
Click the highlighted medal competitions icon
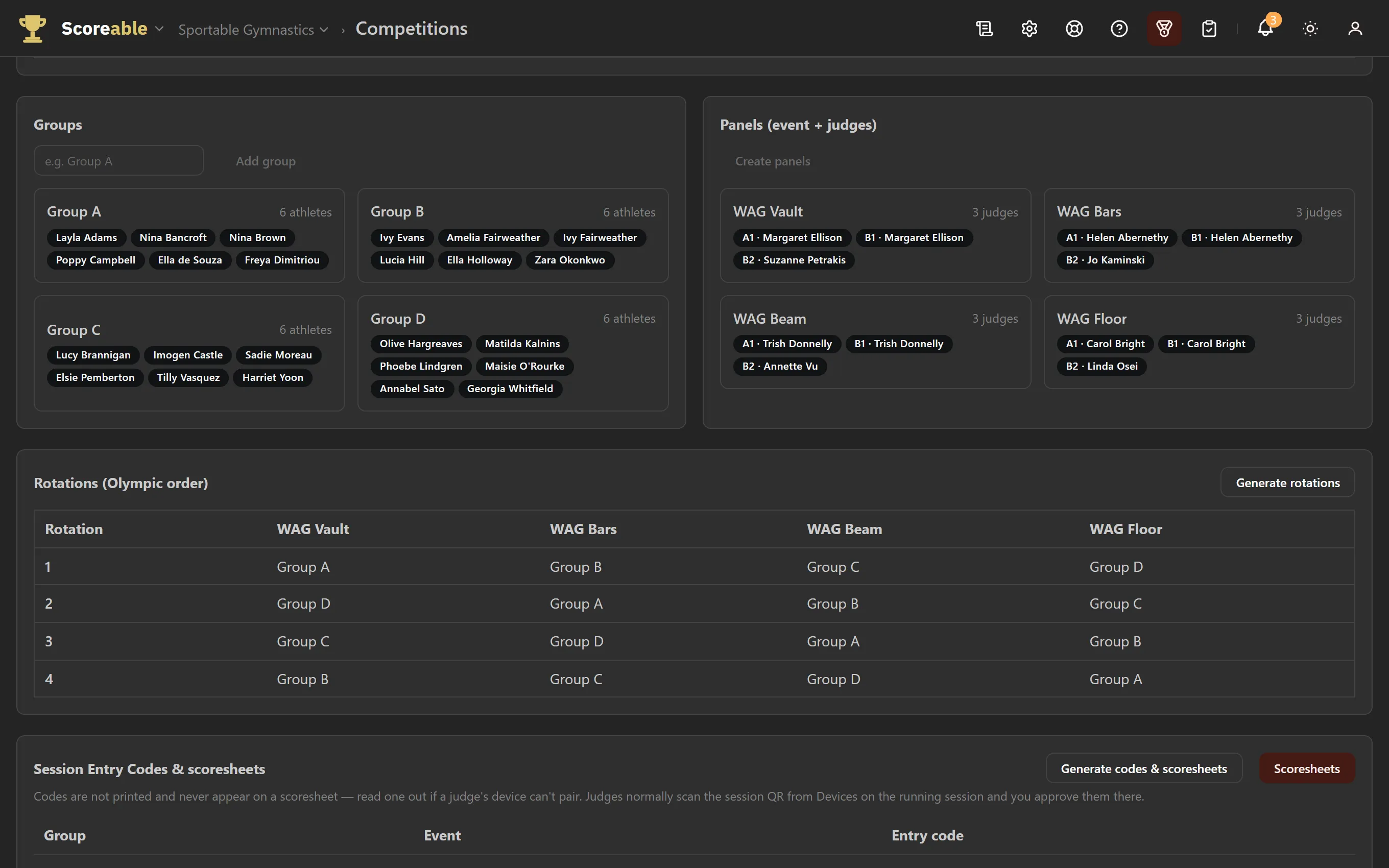(1163, 28)
